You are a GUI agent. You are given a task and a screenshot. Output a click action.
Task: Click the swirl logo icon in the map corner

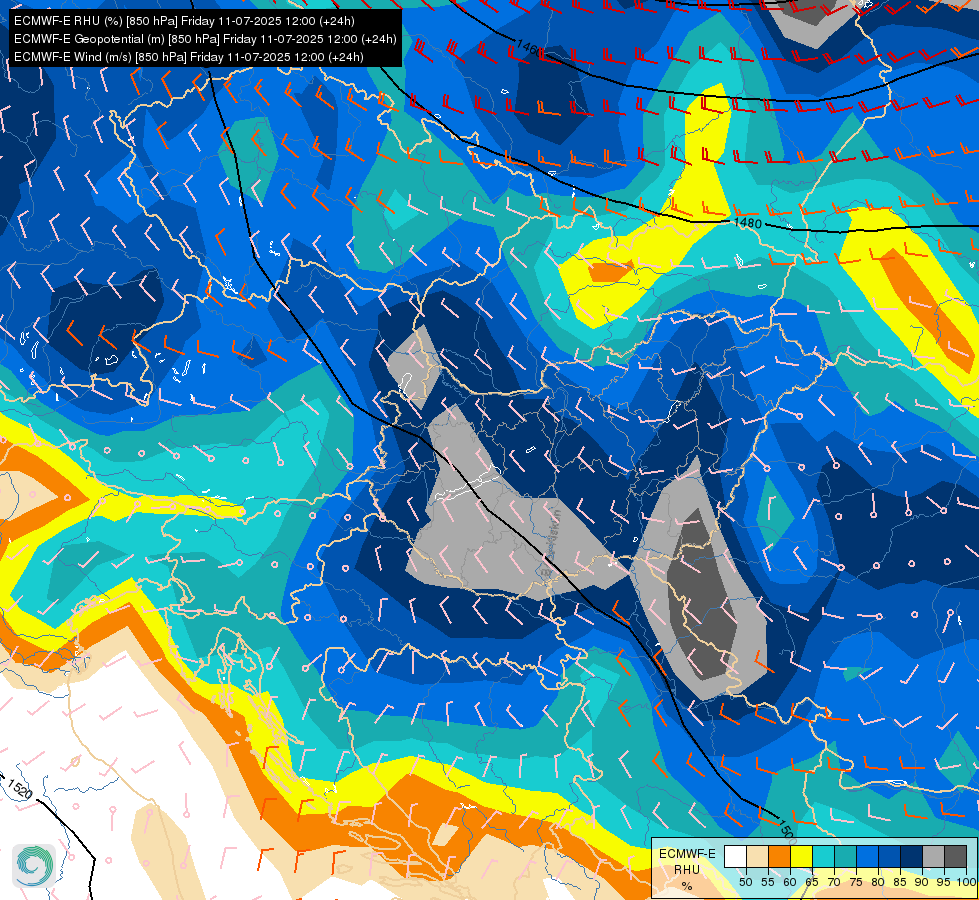[34, 866]
